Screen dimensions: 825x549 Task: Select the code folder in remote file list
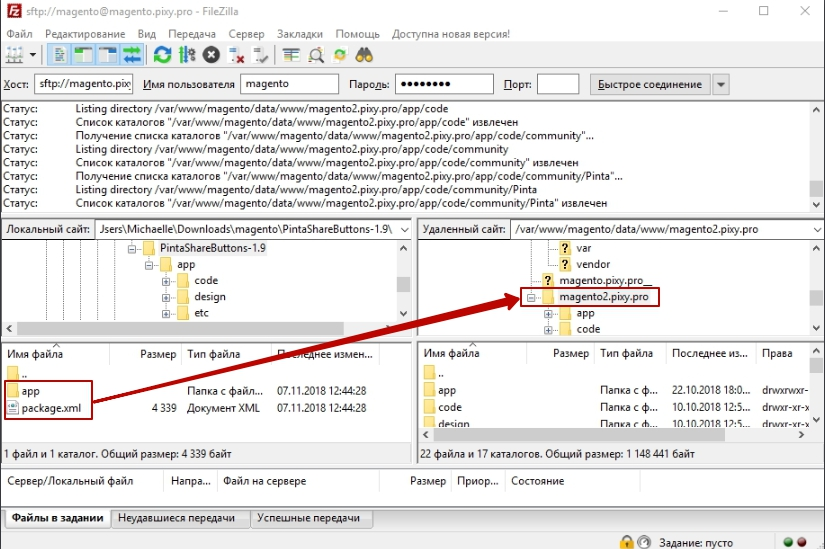point(450,407)
